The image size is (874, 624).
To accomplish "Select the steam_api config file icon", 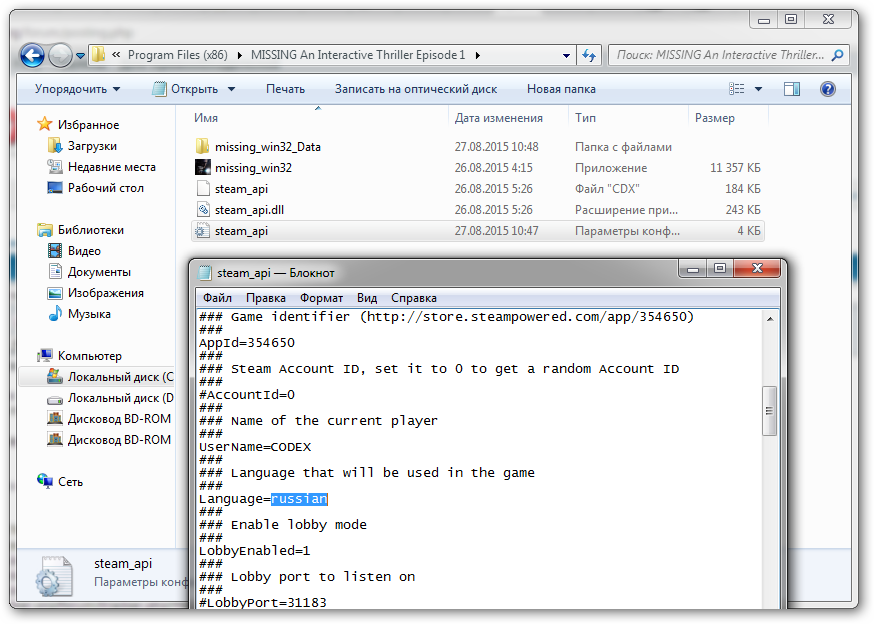I will (202, 230).
